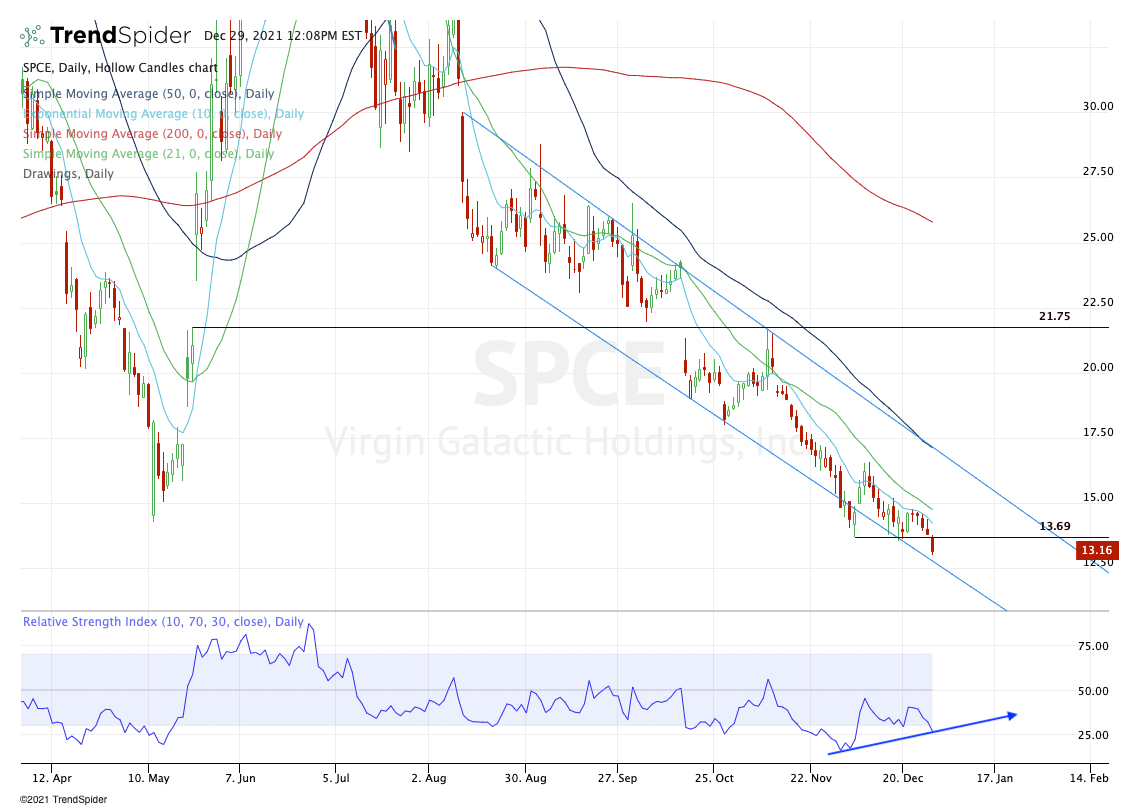Select the Simple Moving Average (200) legend label
Image resolution: width=1139 pixels, height=809 pixels.
[x=153, y=134]
